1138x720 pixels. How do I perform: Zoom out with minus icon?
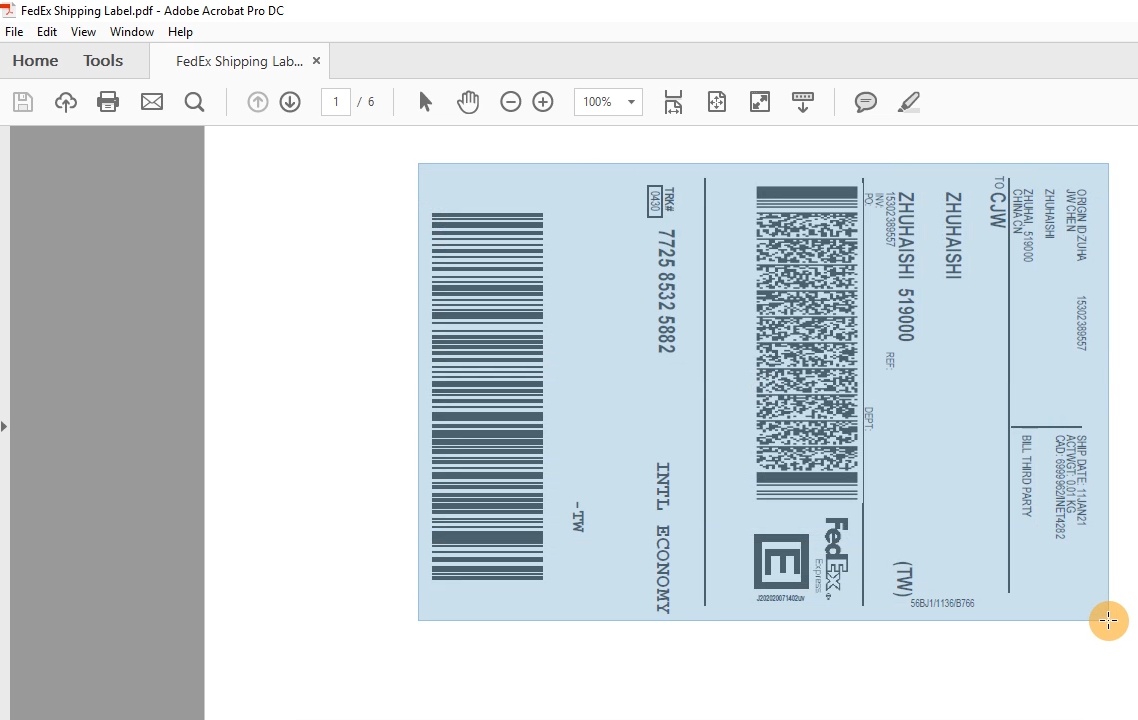511,102
